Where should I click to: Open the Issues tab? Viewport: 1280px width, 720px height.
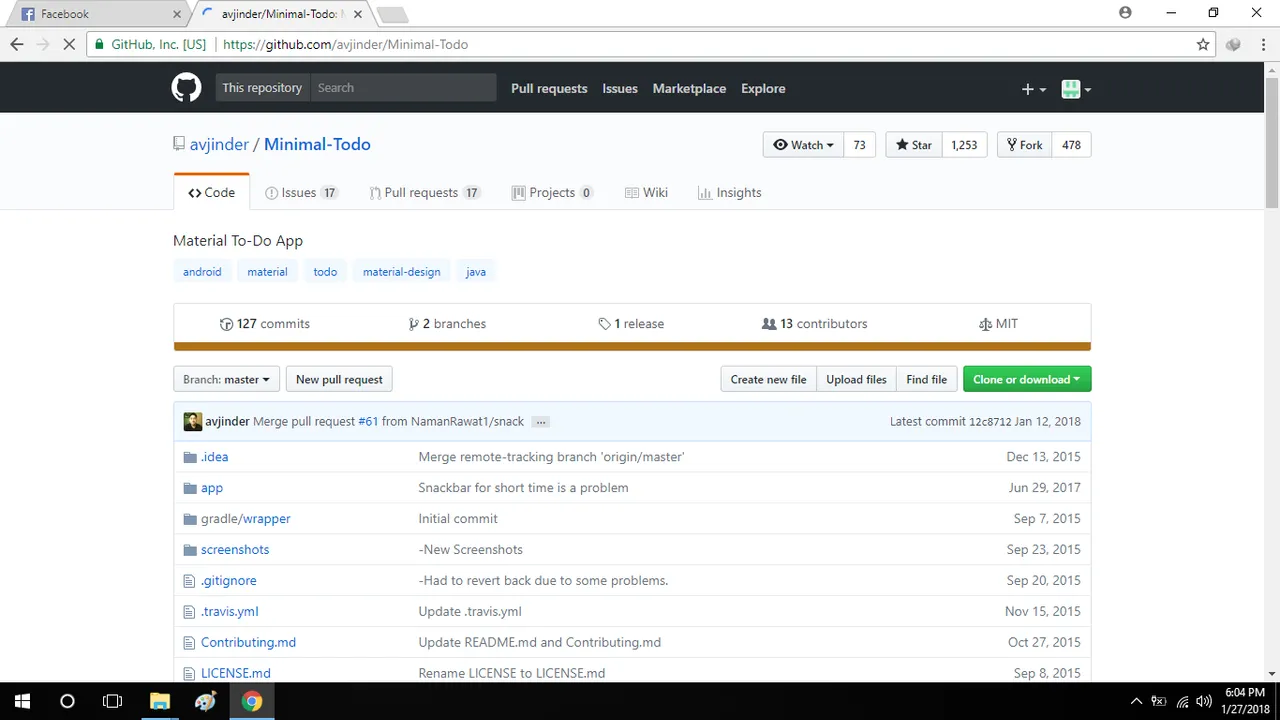tap(301, 193)
